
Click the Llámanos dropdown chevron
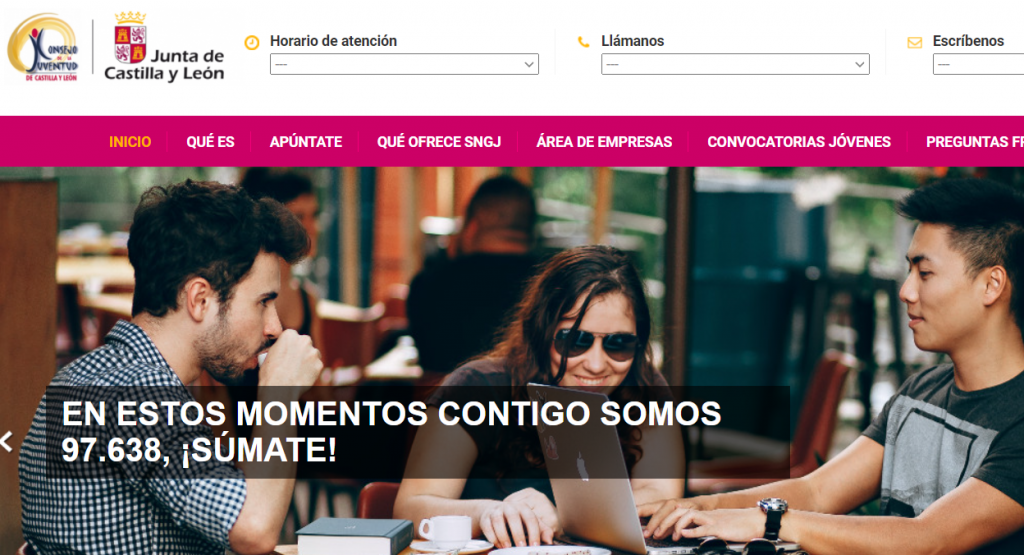[860, 65]
